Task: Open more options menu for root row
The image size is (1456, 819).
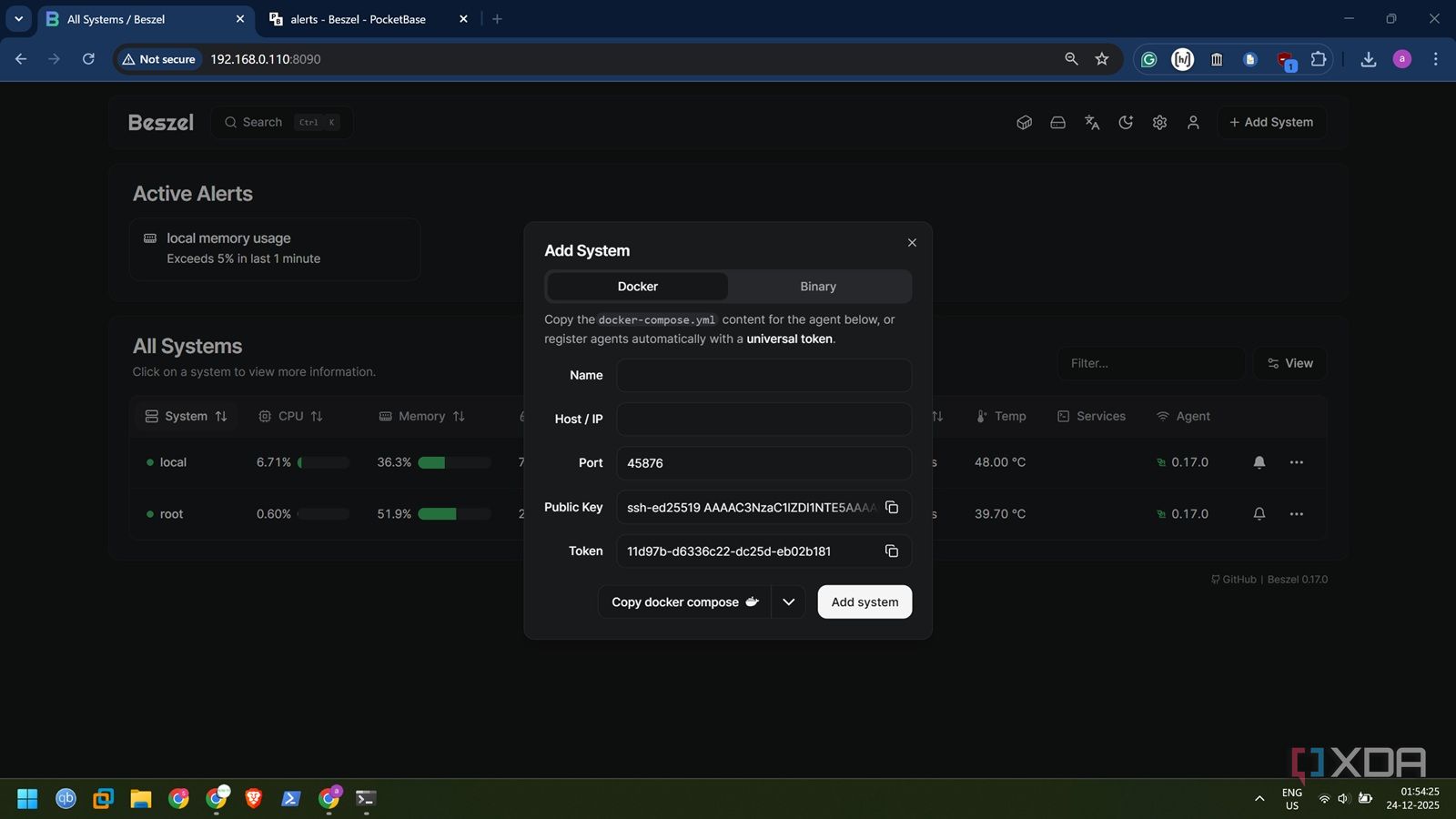Action: click(1297, 513)
